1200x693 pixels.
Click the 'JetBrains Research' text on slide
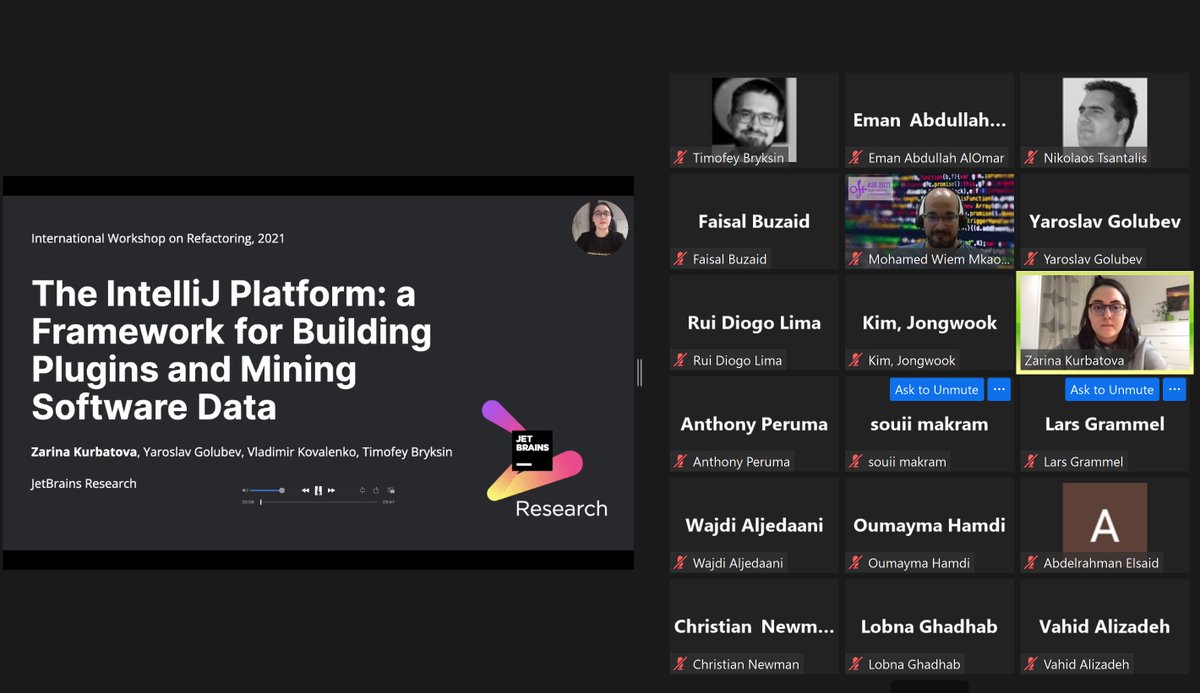[x=84, y=484]
